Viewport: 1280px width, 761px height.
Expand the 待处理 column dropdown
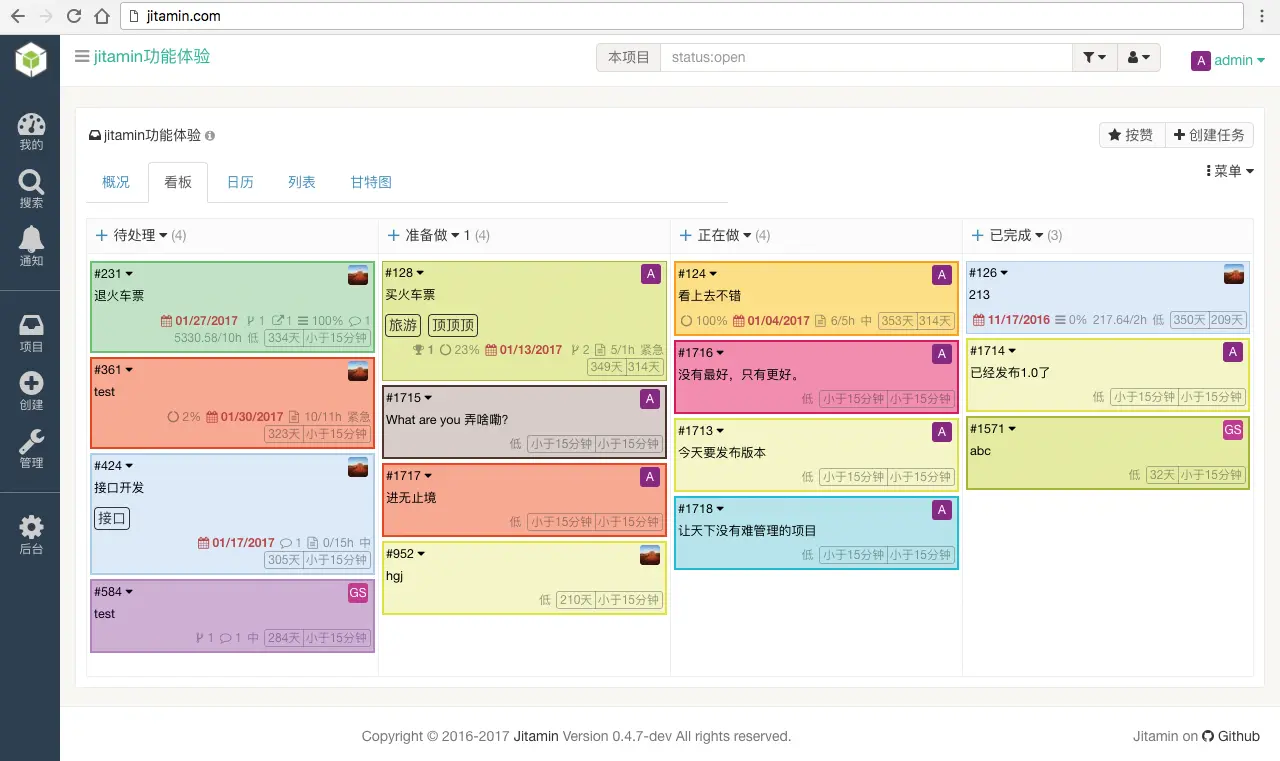point(141,235)
